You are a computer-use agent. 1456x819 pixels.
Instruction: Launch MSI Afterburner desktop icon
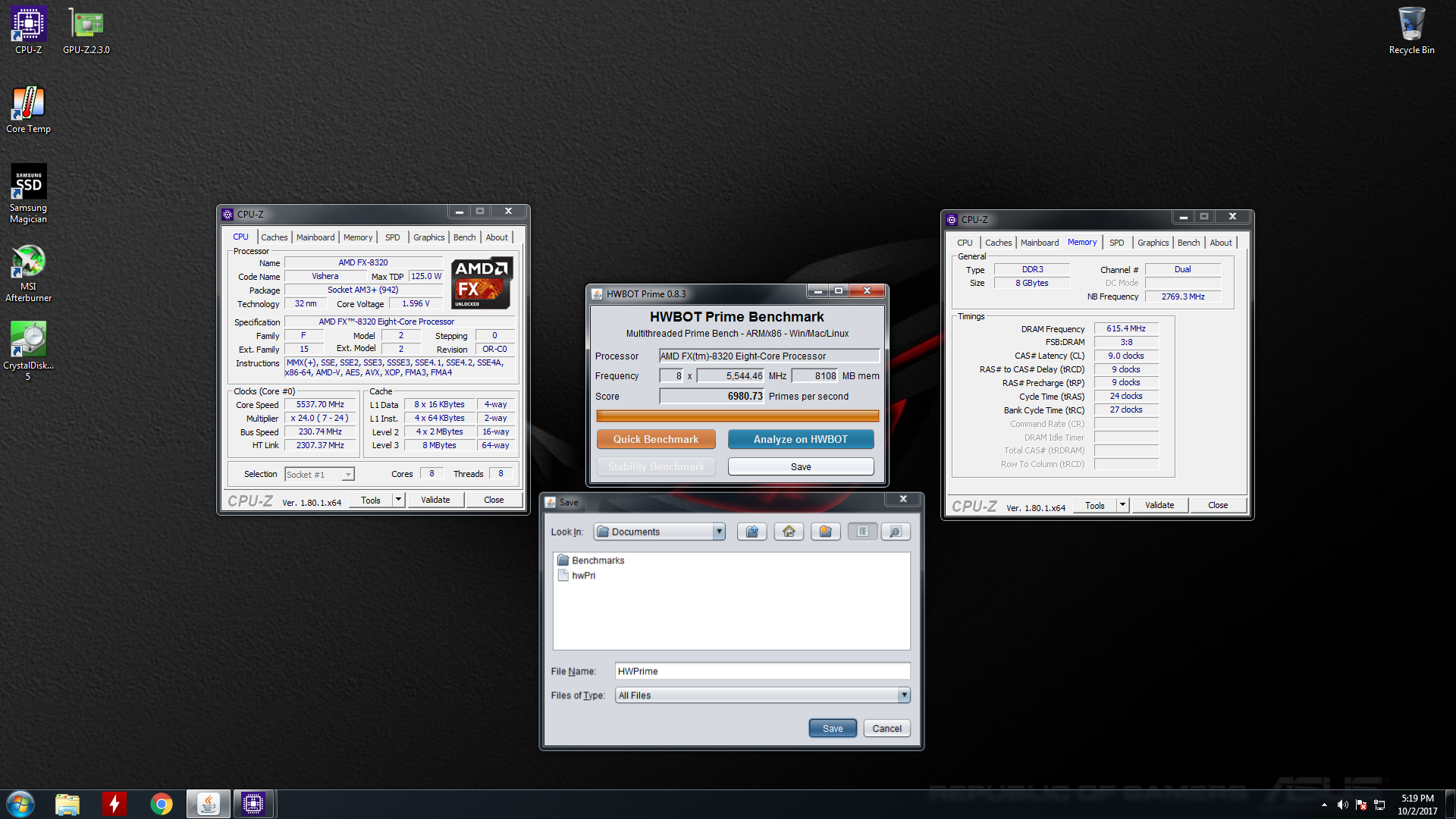pyautogui.click(x=28, y=273)
